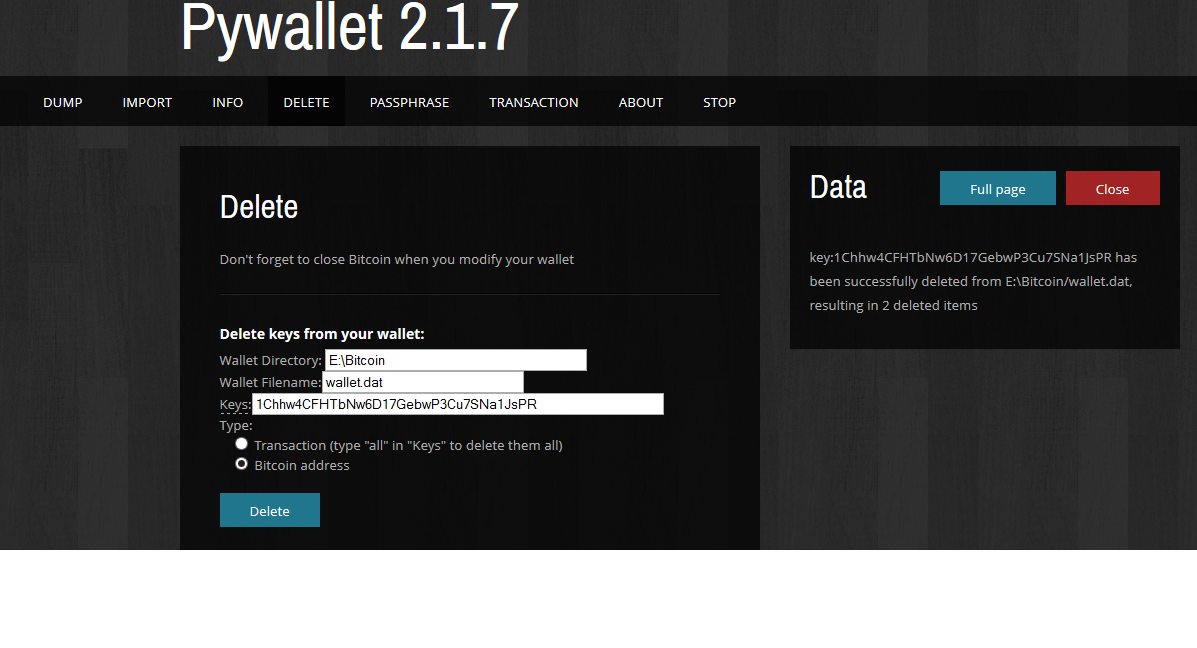Click the blue Delete button
Screen dimensions: 1197x648
point(269,511)
